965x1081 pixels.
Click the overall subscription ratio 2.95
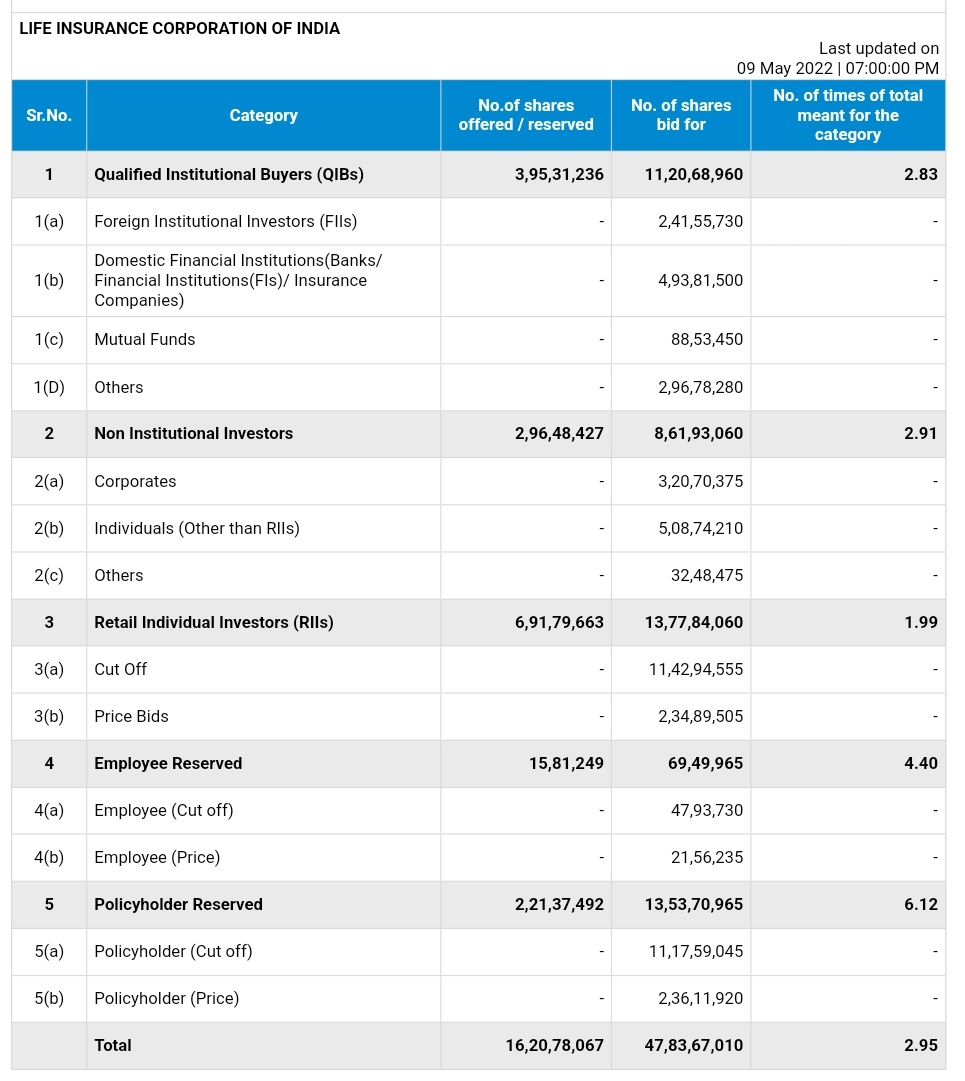pos(921,1046)
